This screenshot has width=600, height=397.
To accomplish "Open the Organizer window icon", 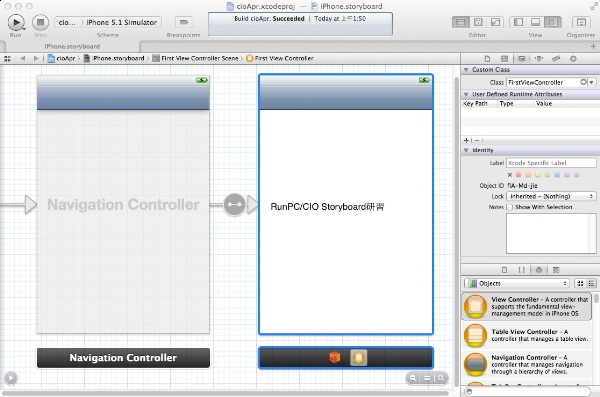I will 581,22.
